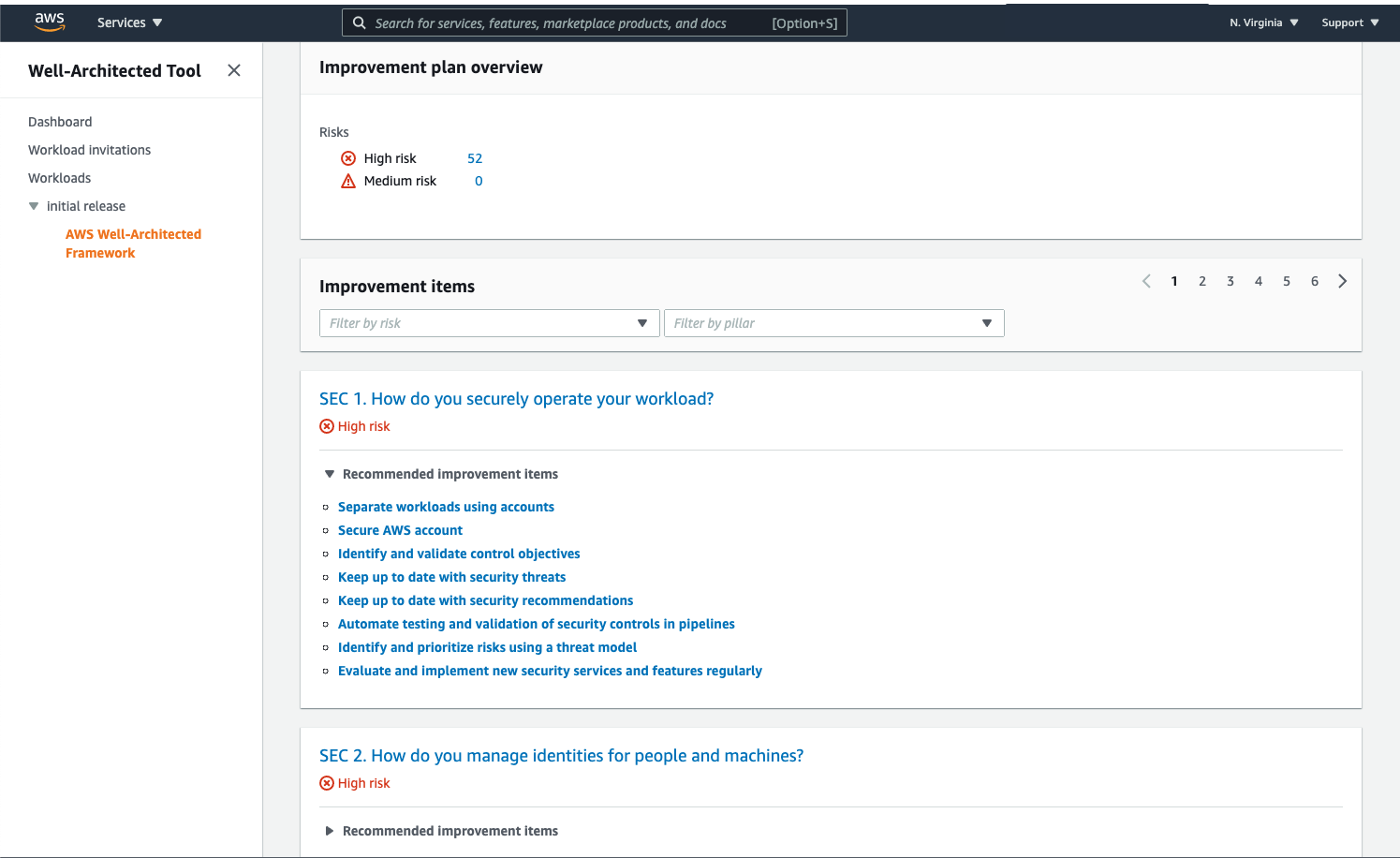Open the Filter by risk dropdown

(490, 323)
